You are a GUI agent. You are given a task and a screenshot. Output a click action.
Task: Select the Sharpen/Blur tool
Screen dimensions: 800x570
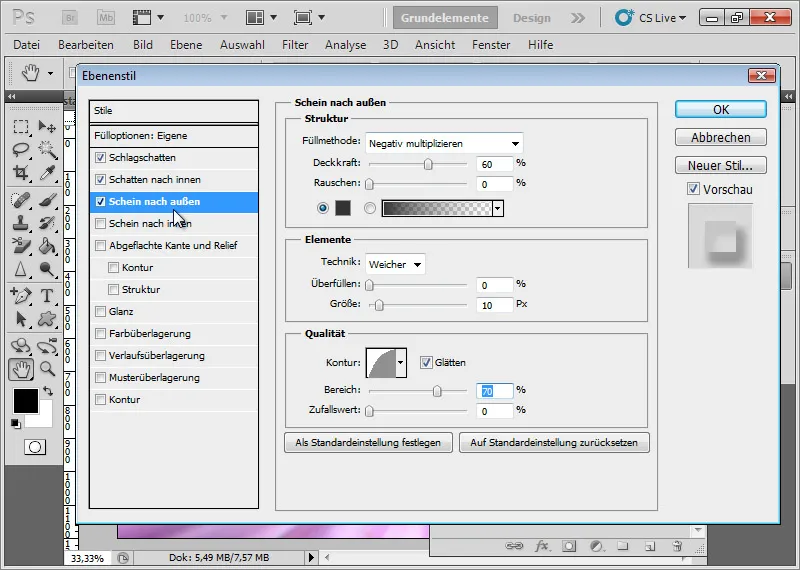(21, 269)
